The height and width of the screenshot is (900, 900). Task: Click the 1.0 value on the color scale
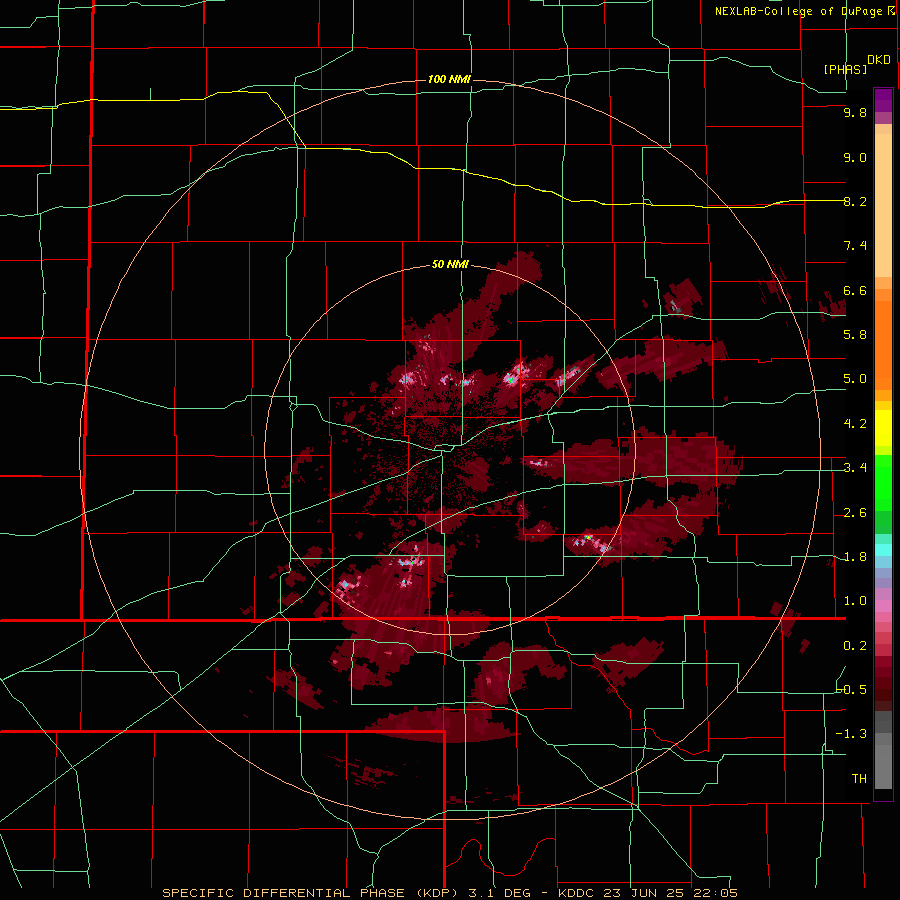tap(855, 601)
